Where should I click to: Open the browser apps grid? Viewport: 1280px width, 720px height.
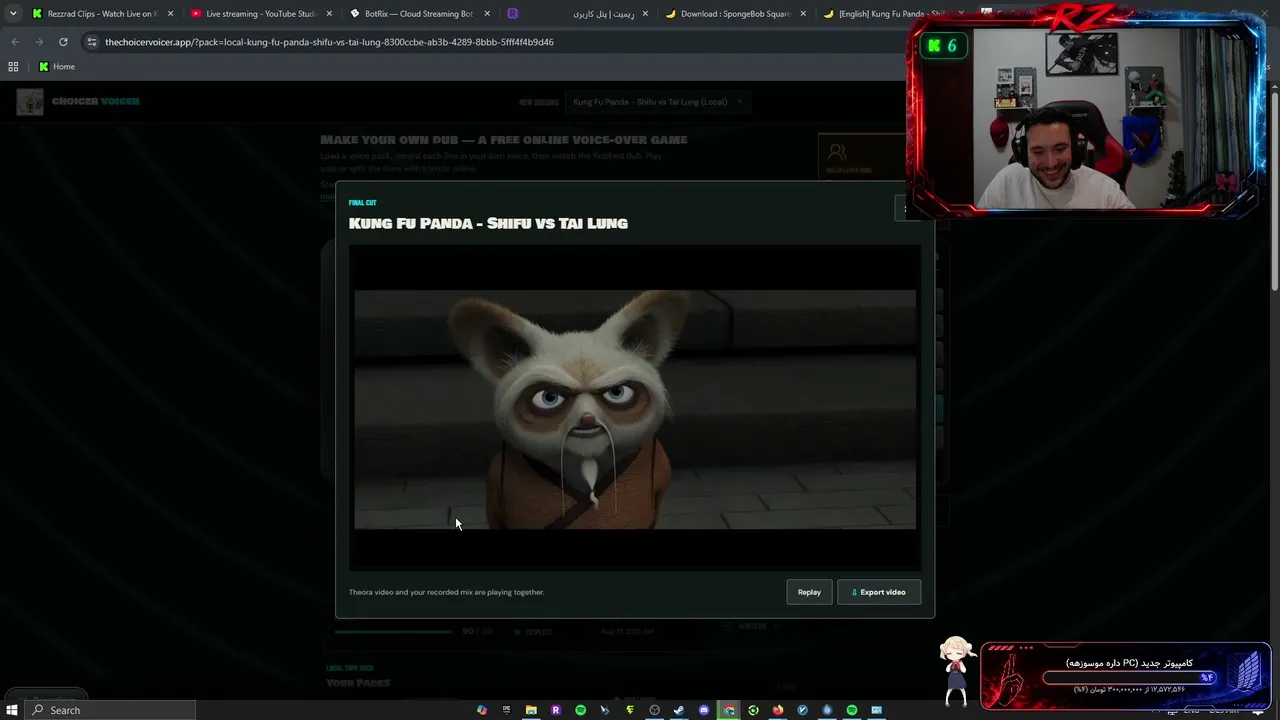click(13, 66)
